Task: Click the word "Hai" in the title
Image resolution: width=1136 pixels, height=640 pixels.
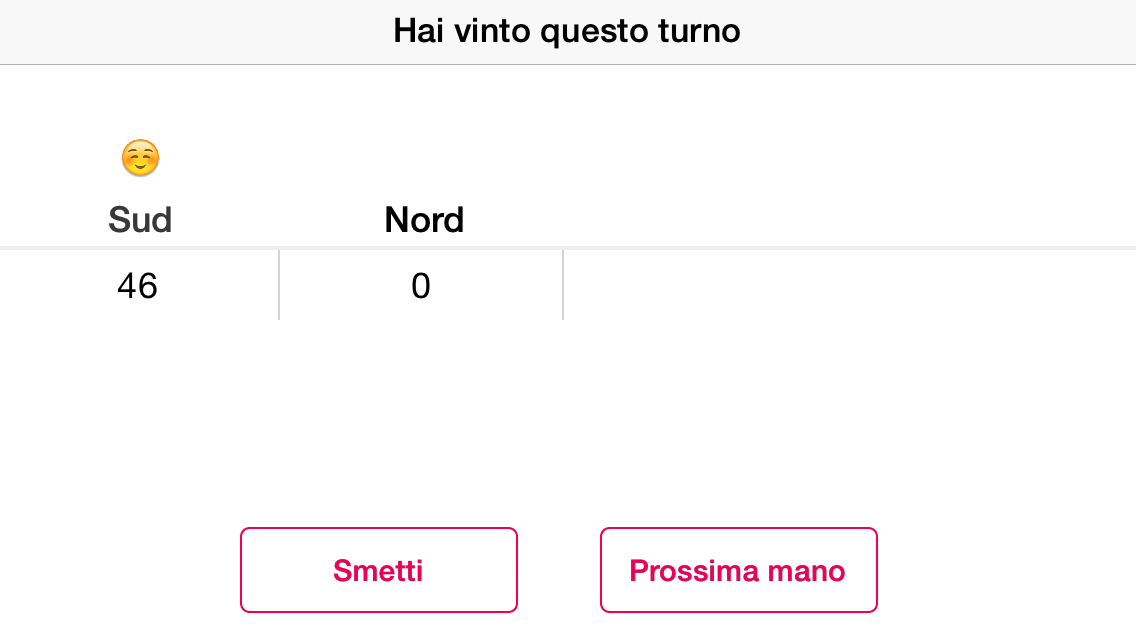Action: click(419, 31)
